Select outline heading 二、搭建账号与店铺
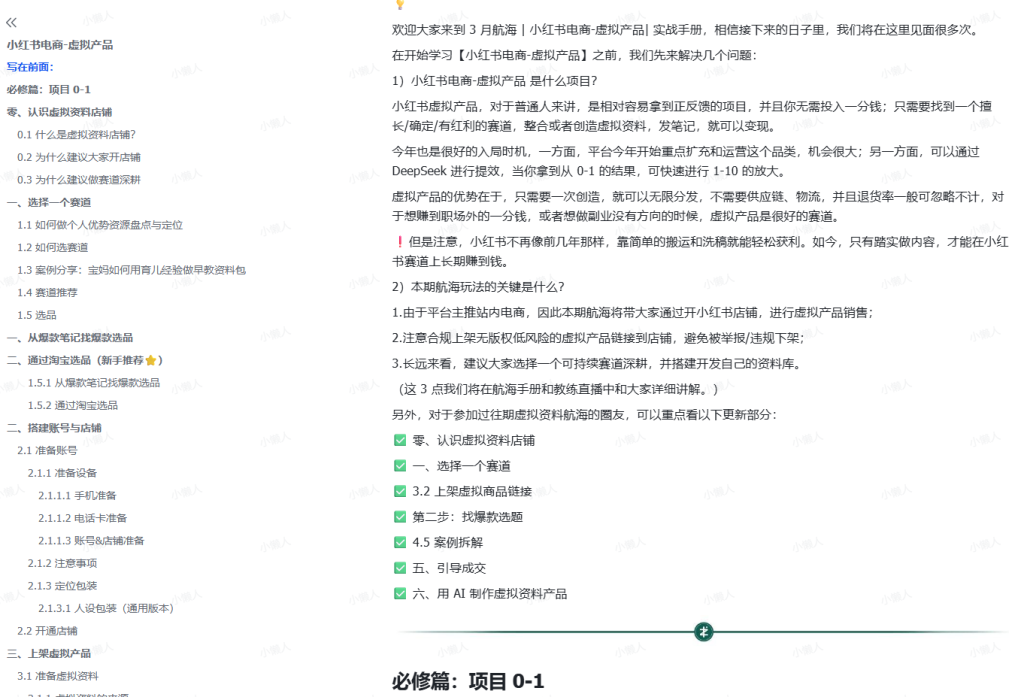1024x697 pixels. (x=54, y=427)
